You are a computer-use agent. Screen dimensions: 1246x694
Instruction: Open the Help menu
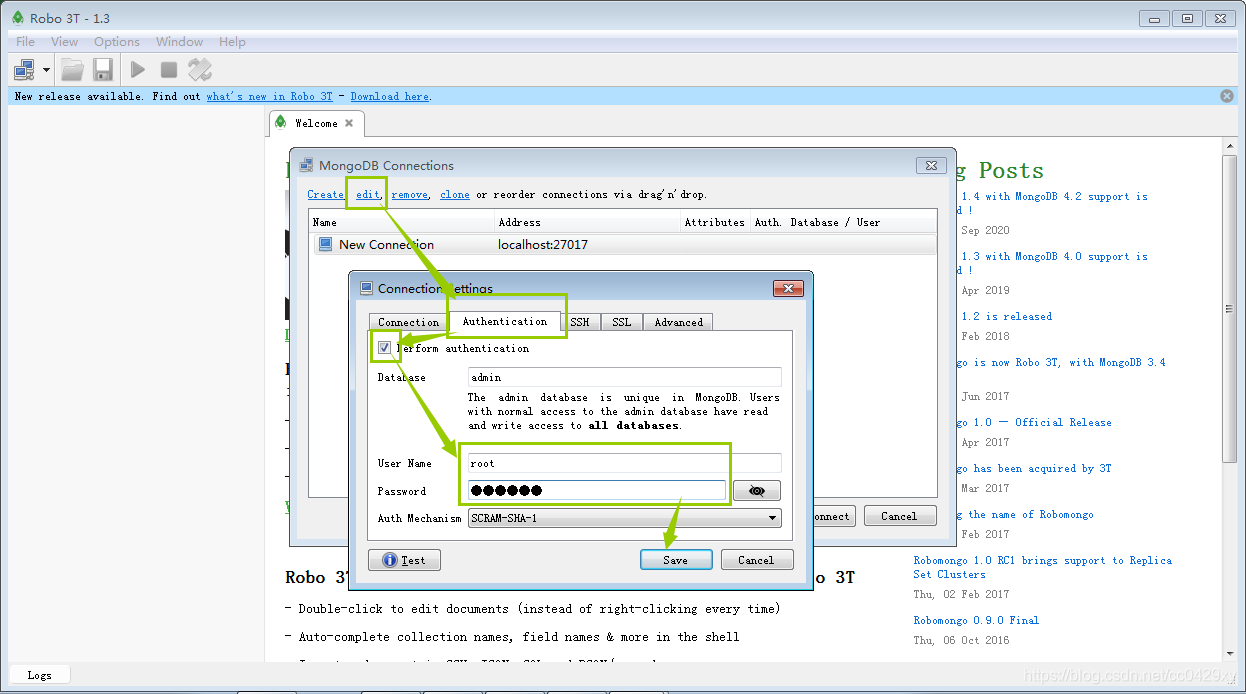[x=232, y=42]
